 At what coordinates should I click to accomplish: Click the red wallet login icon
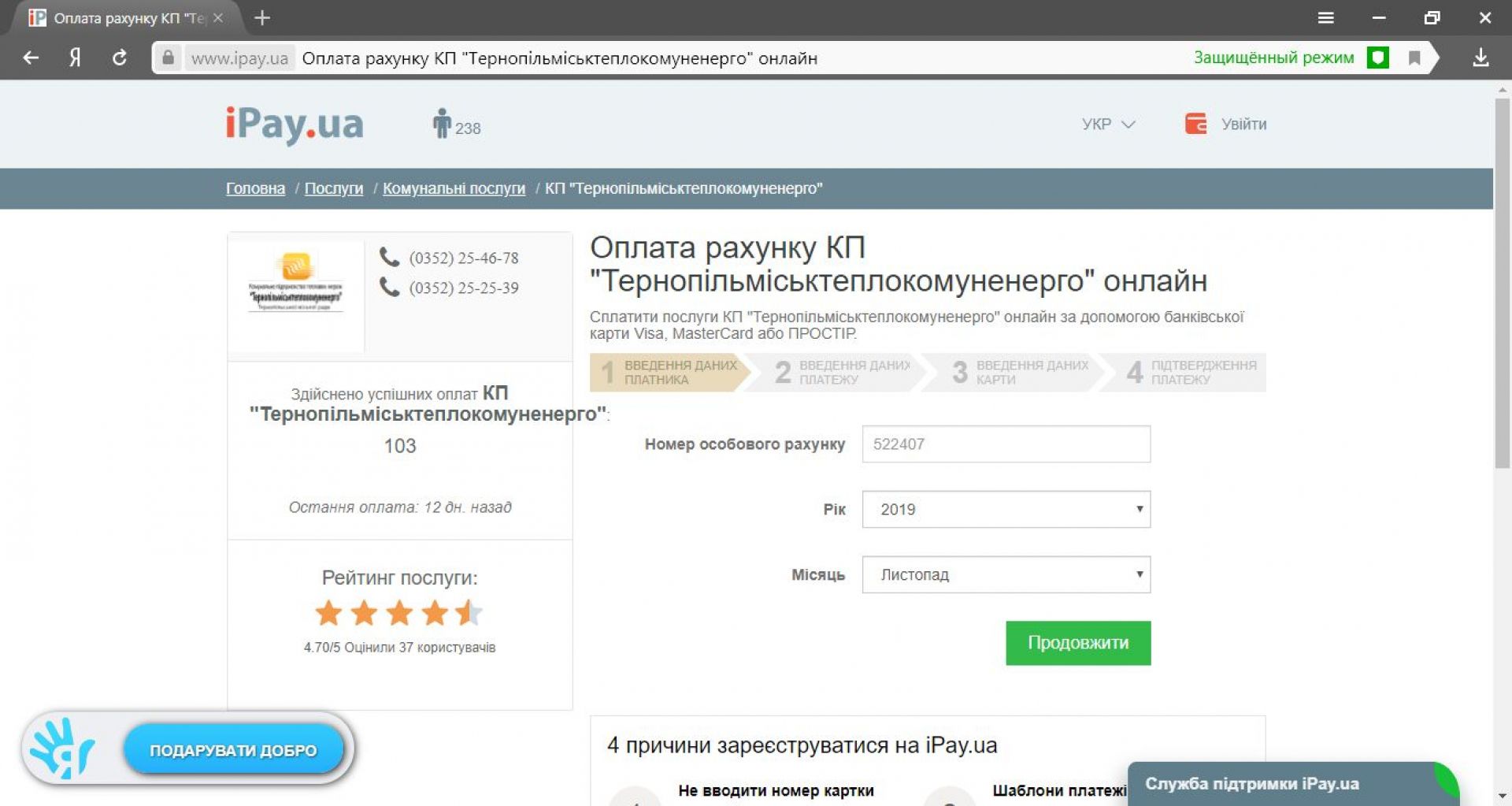[1195, 124]
